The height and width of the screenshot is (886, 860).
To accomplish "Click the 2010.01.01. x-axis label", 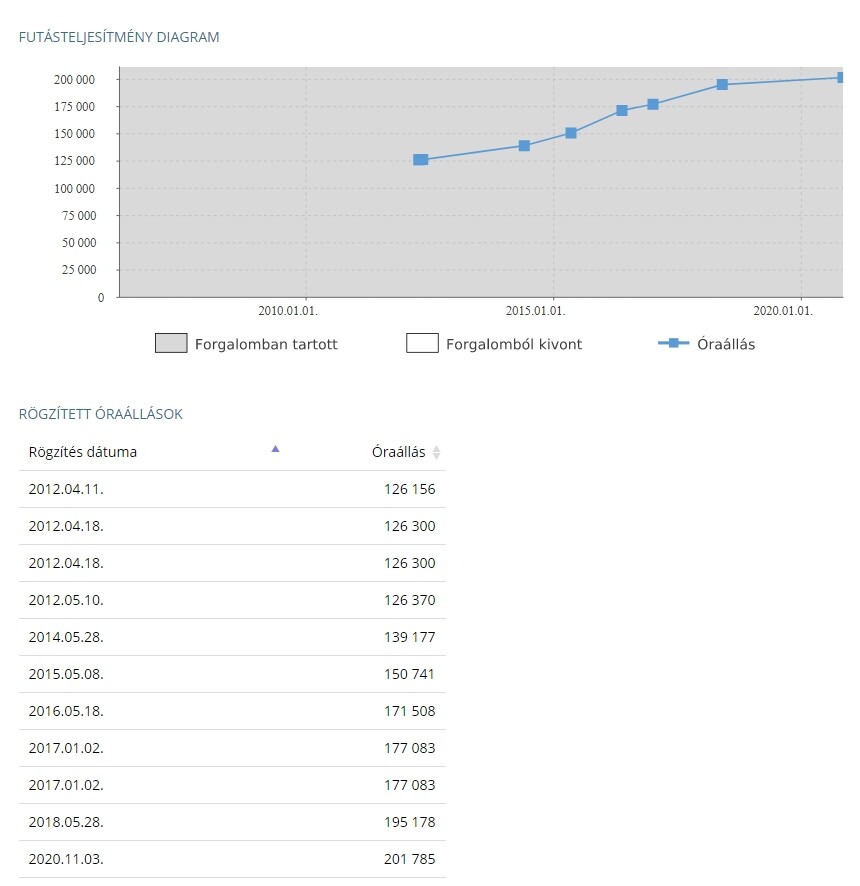I will point(288,311).
